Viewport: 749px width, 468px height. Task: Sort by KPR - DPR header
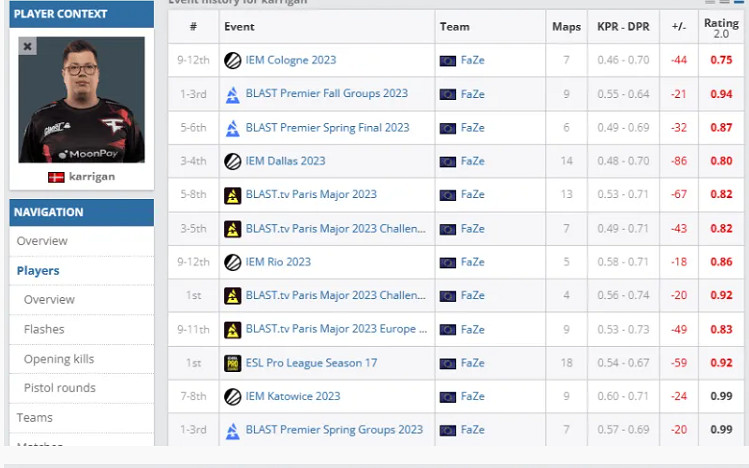click(x=623, y=27)
